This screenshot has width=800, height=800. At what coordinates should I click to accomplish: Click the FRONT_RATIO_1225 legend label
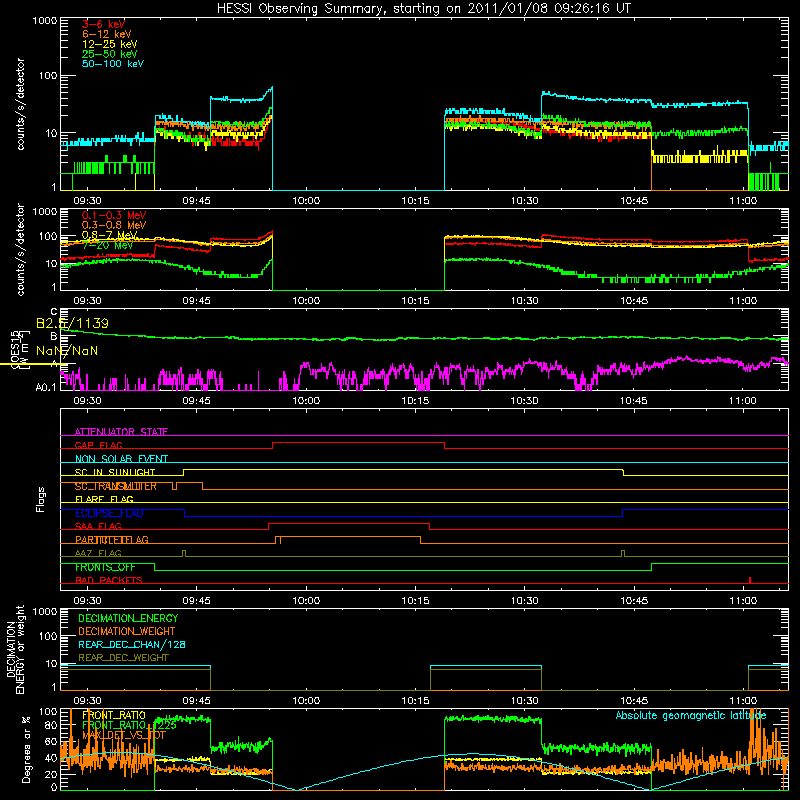pos(129,725)
